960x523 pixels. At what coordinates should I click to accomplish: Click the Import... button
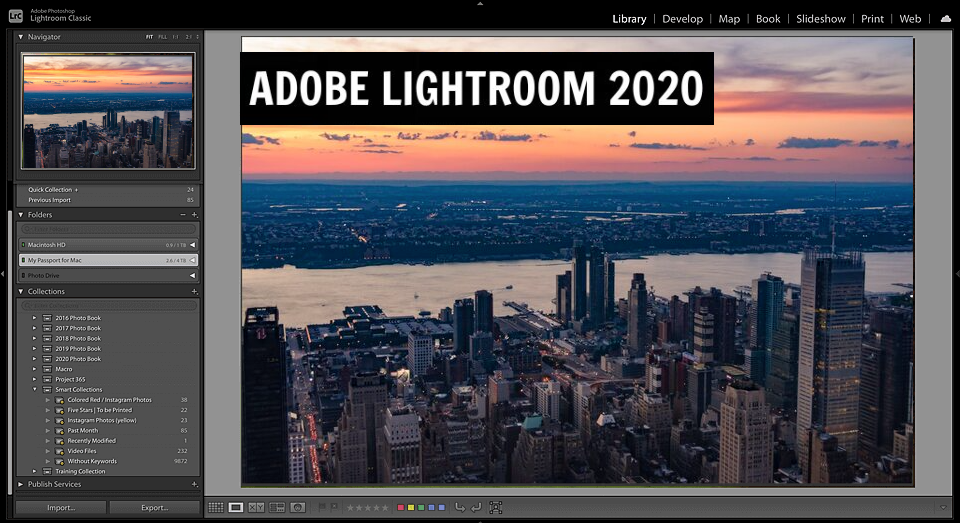pos(61,508)
